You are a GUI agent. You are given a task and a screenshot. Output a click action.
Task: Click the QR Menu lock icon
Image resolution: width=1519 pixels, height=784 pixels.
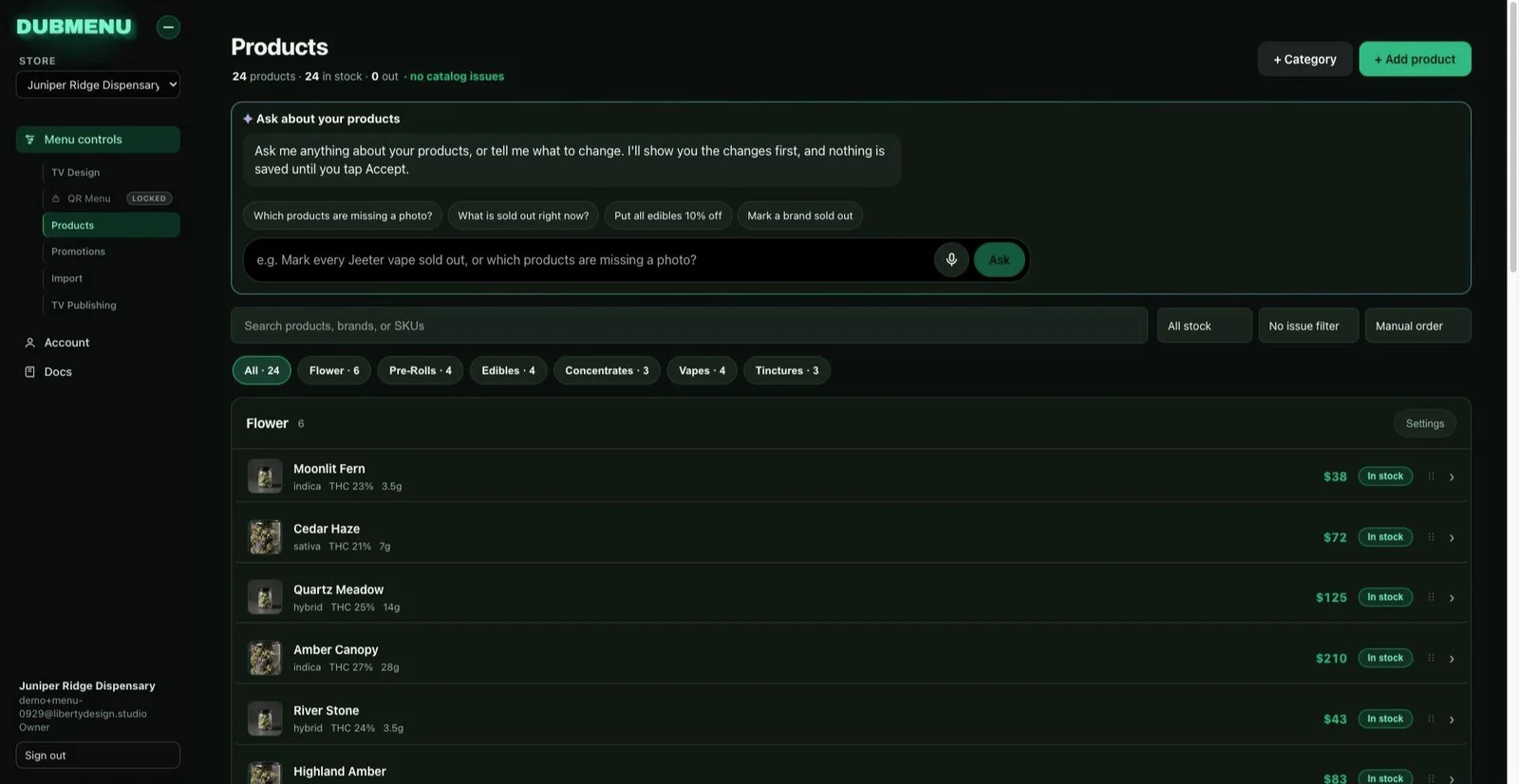tap(56, 198)
